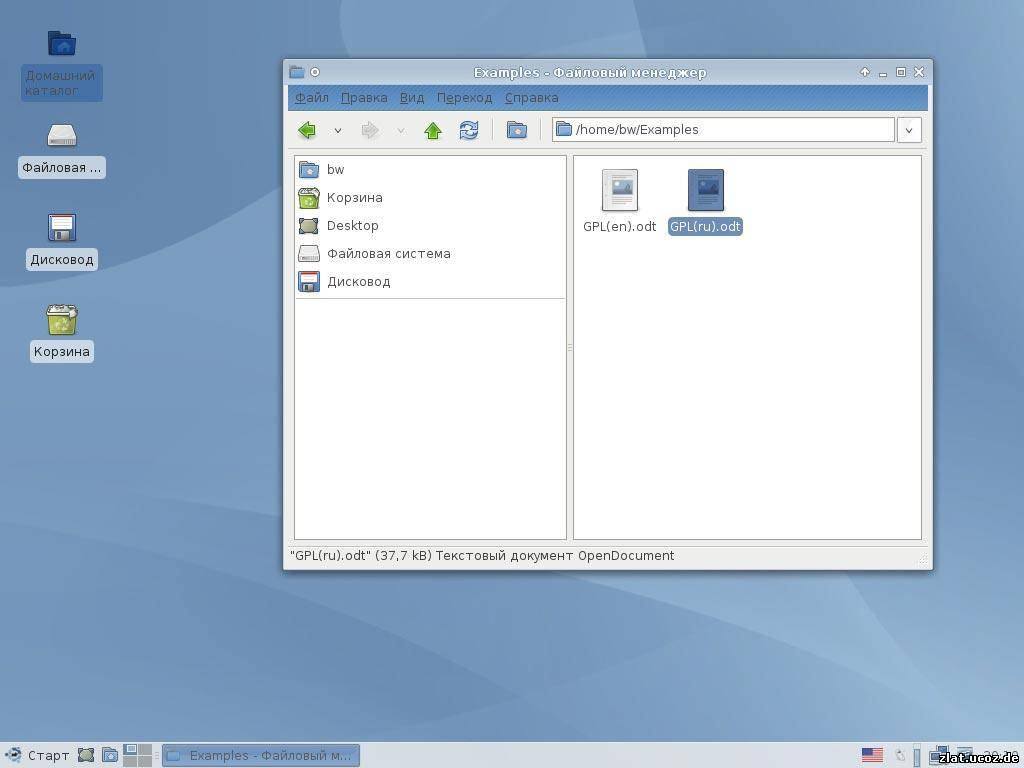
Task: Open Корзина in the side pane
Action: click(x=430, y=198)
